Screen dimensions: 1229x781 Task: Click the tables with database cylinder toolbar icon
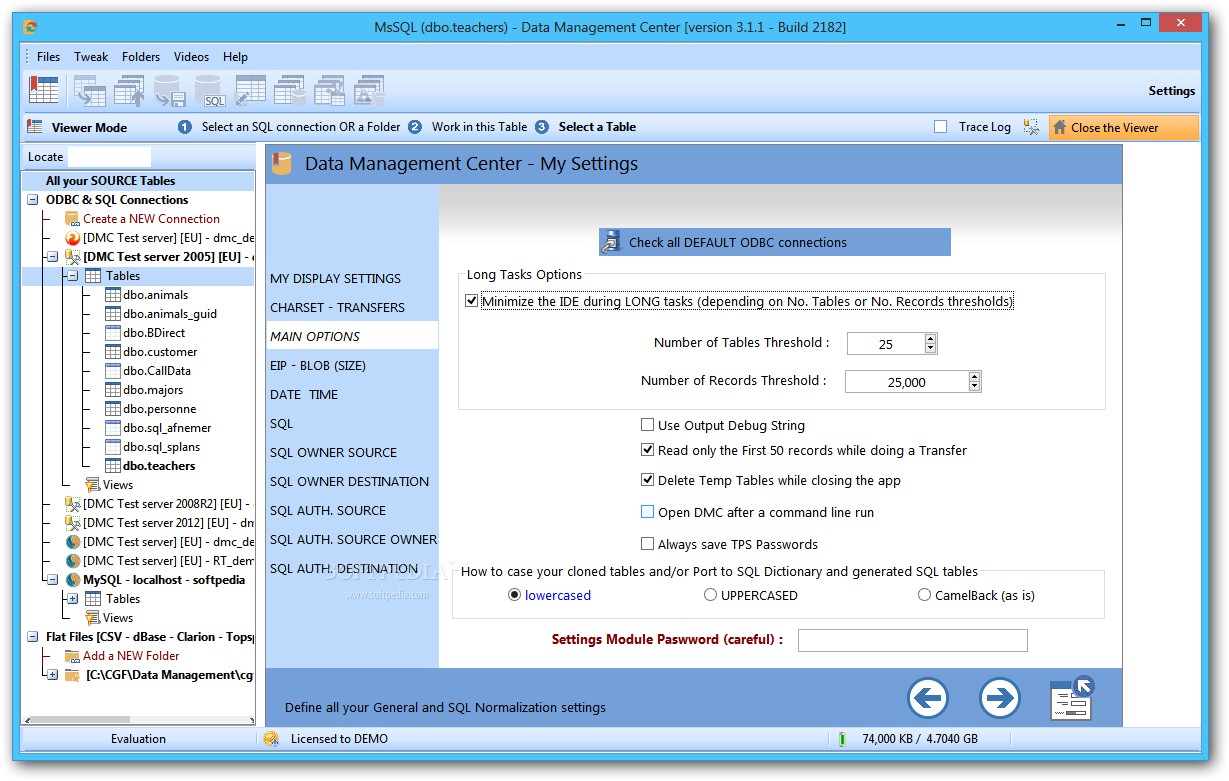click(290, 91)
